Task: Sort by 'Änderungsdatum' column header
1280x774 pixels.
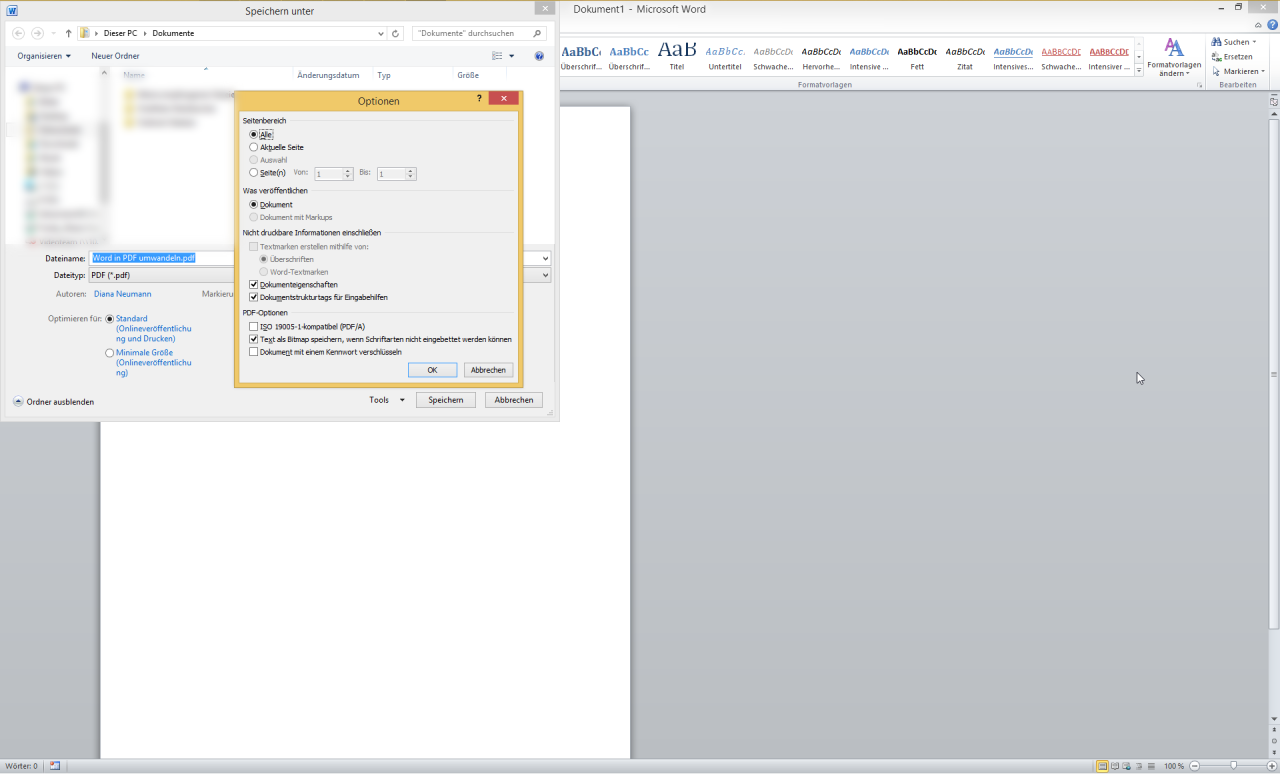Action: (328, 75)
